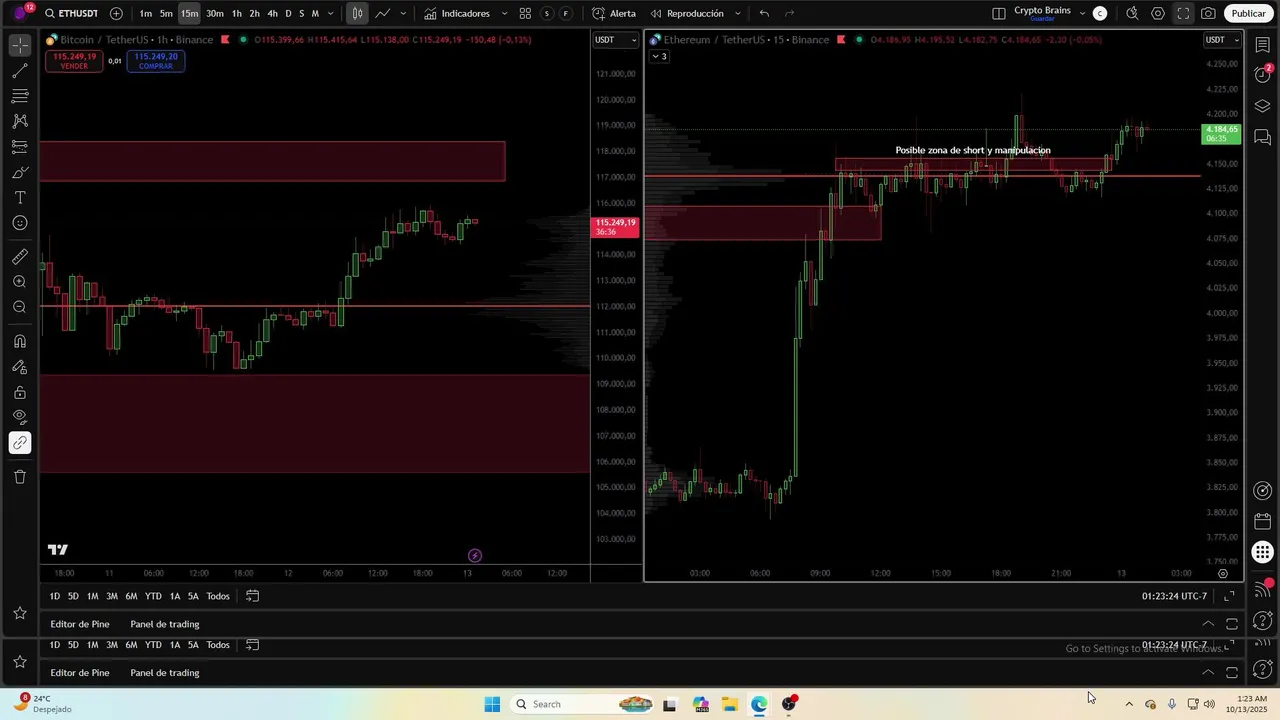Toggle lock all drawings
1280x720 pixels.
point(20,392)
